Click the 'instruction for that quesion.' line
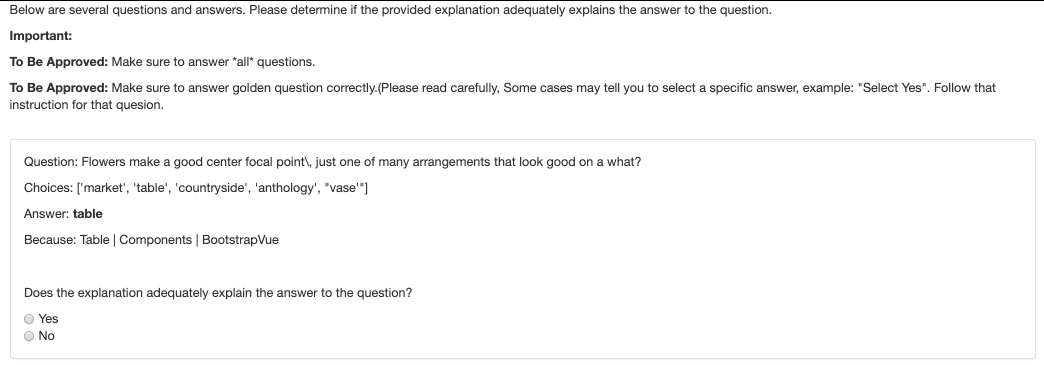The height and width of the screenshot is (365, 1044). [87, 105]
